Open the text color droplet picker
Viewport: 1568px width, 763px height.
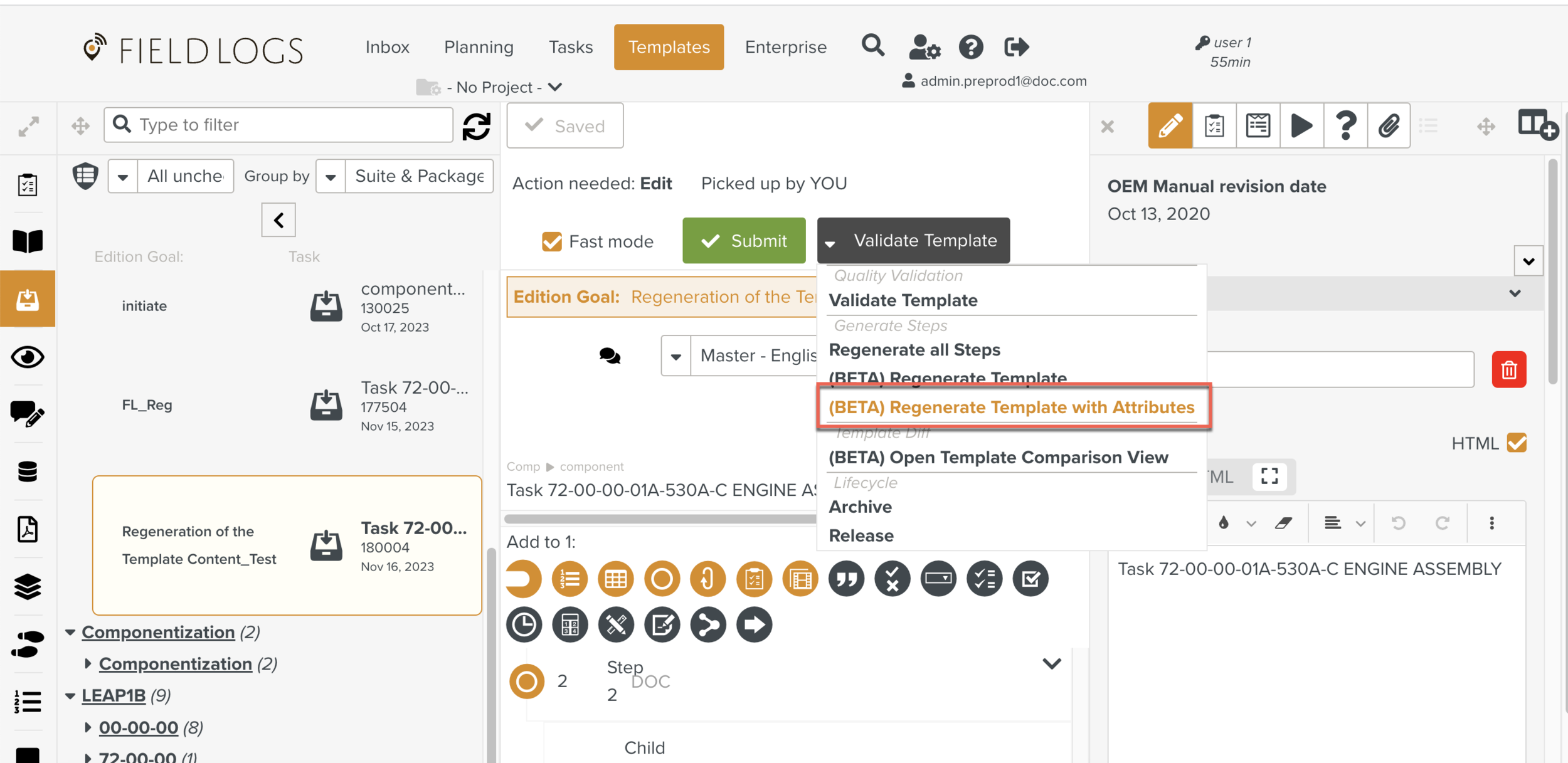[1224, 522]
